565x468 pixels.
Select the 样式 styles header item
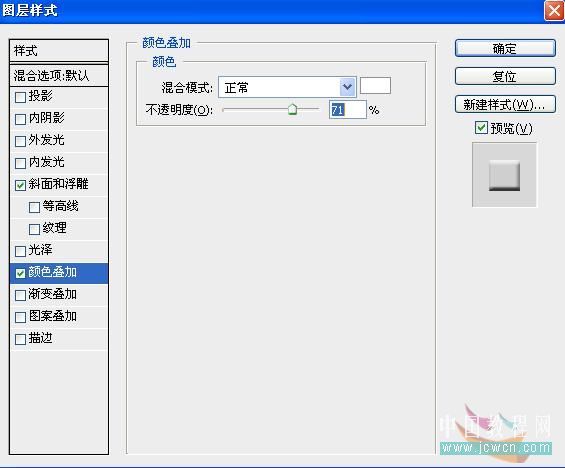[59, 50]
